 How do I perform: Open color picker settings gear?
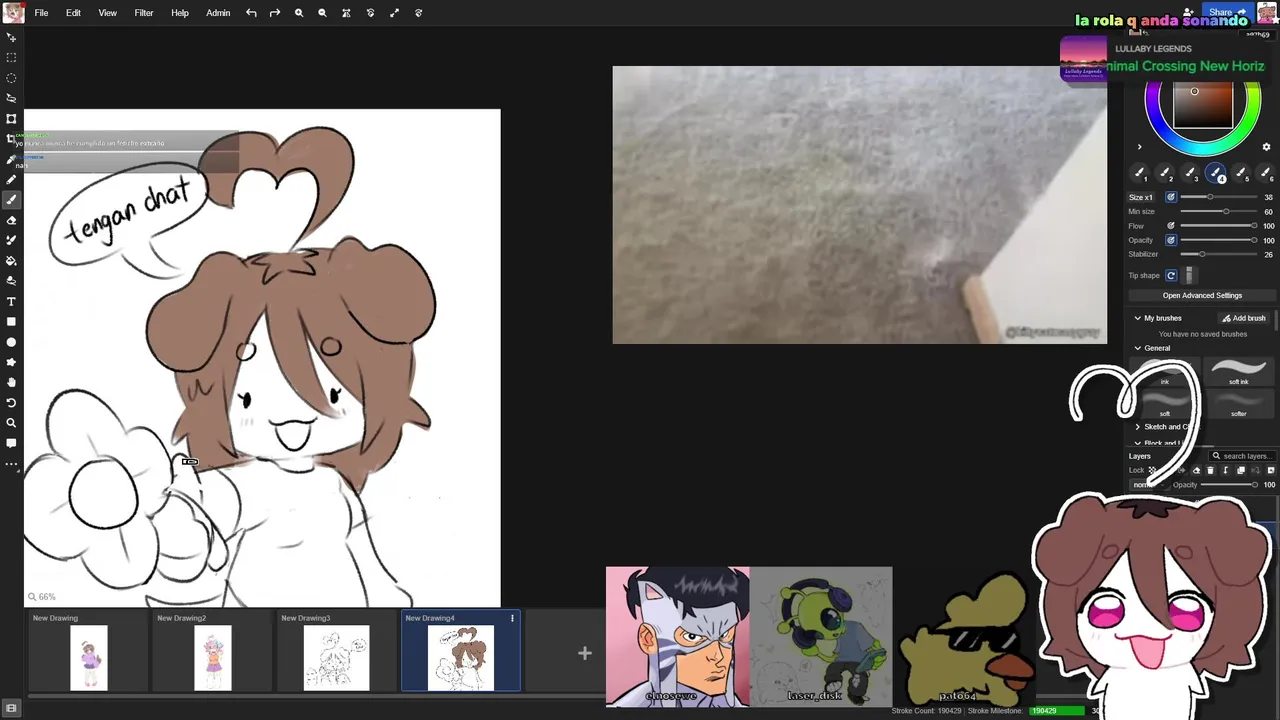[x=1266, y=147]
